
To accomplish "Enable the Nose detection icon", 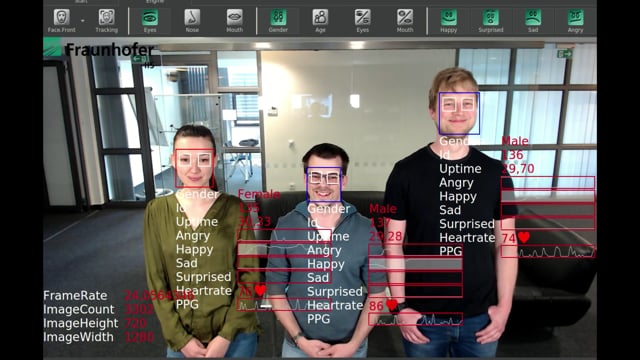I will [x=192, y=18].
